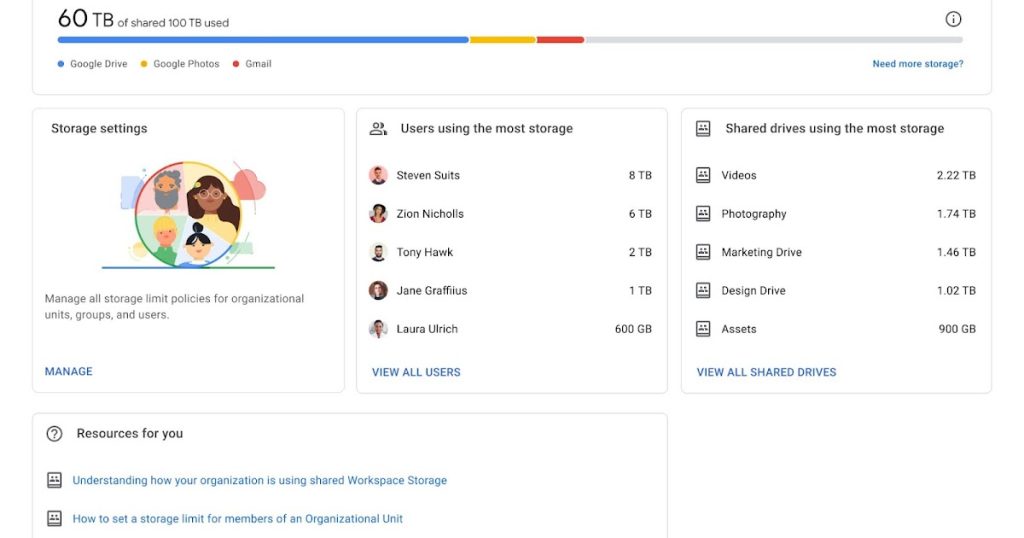Click the blue Google Drive usage bar segment
1024x538 pixels.
pyautogui.click(x=263, y=40)
